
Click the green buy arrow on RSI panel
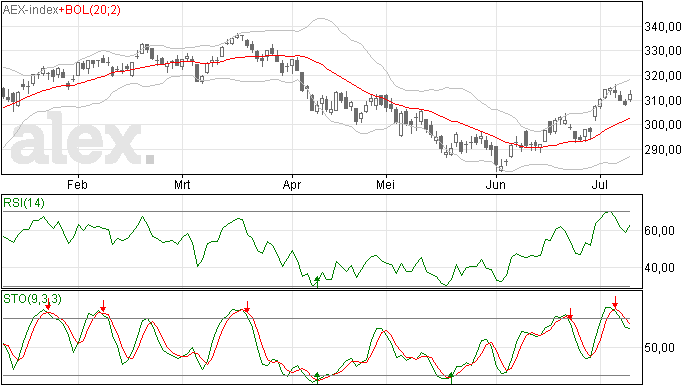317,282
